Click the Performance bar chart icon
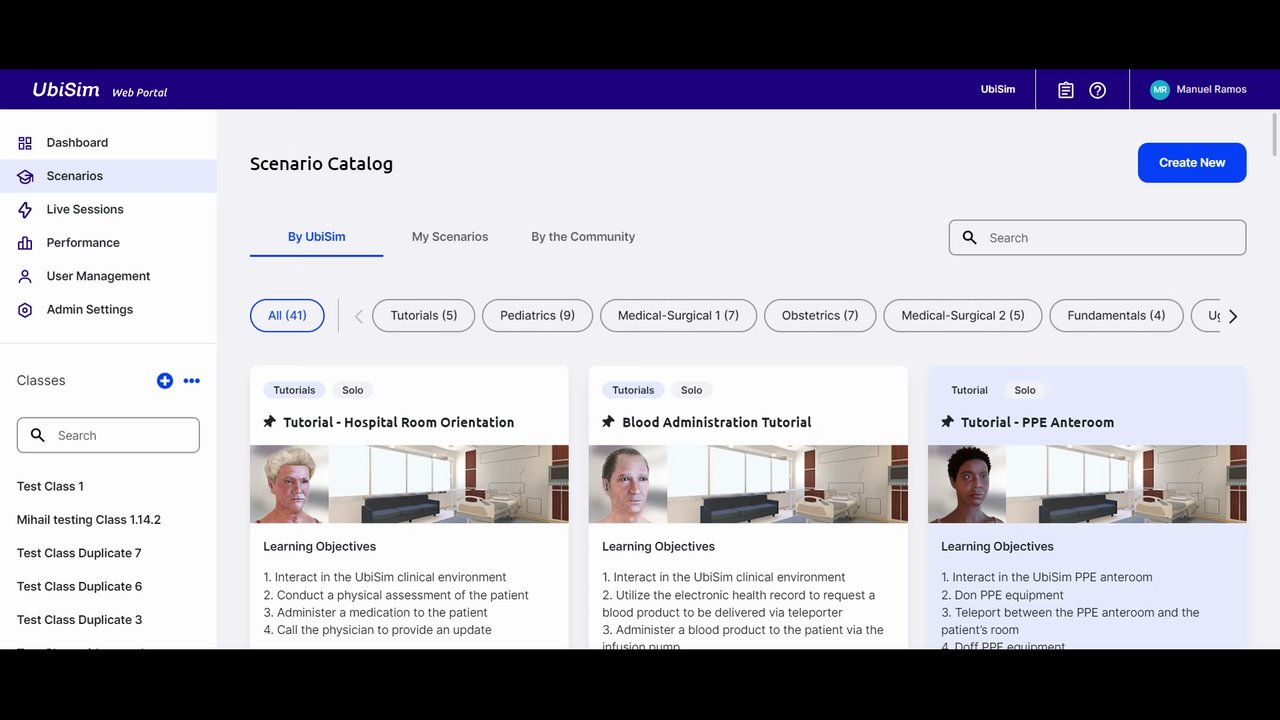The image size is (1280, 720). [x=25, y=243]
